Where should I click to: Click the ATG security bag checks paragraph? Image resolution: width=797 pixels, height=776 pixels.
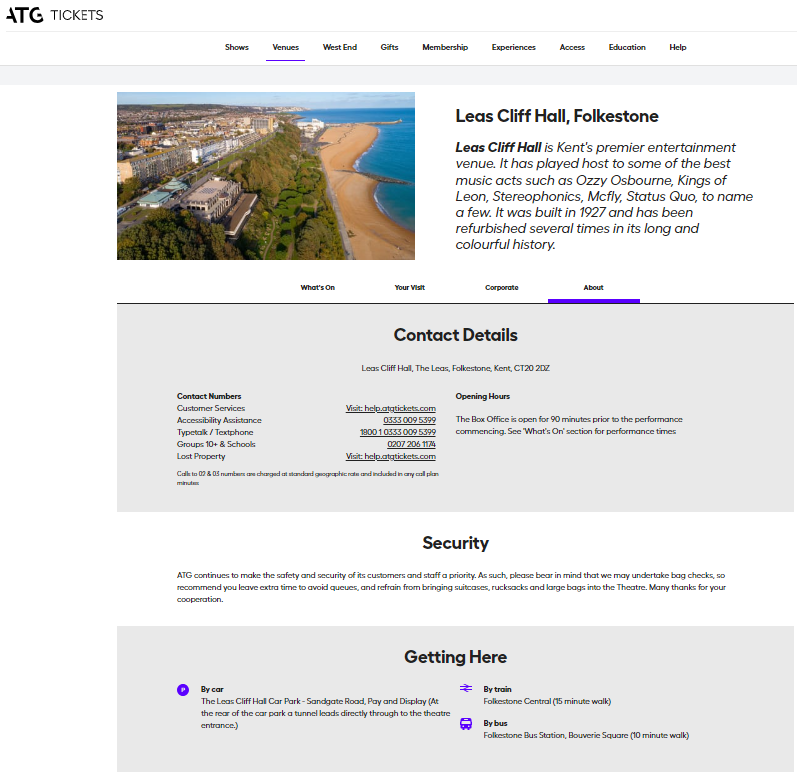click(451, 587)
